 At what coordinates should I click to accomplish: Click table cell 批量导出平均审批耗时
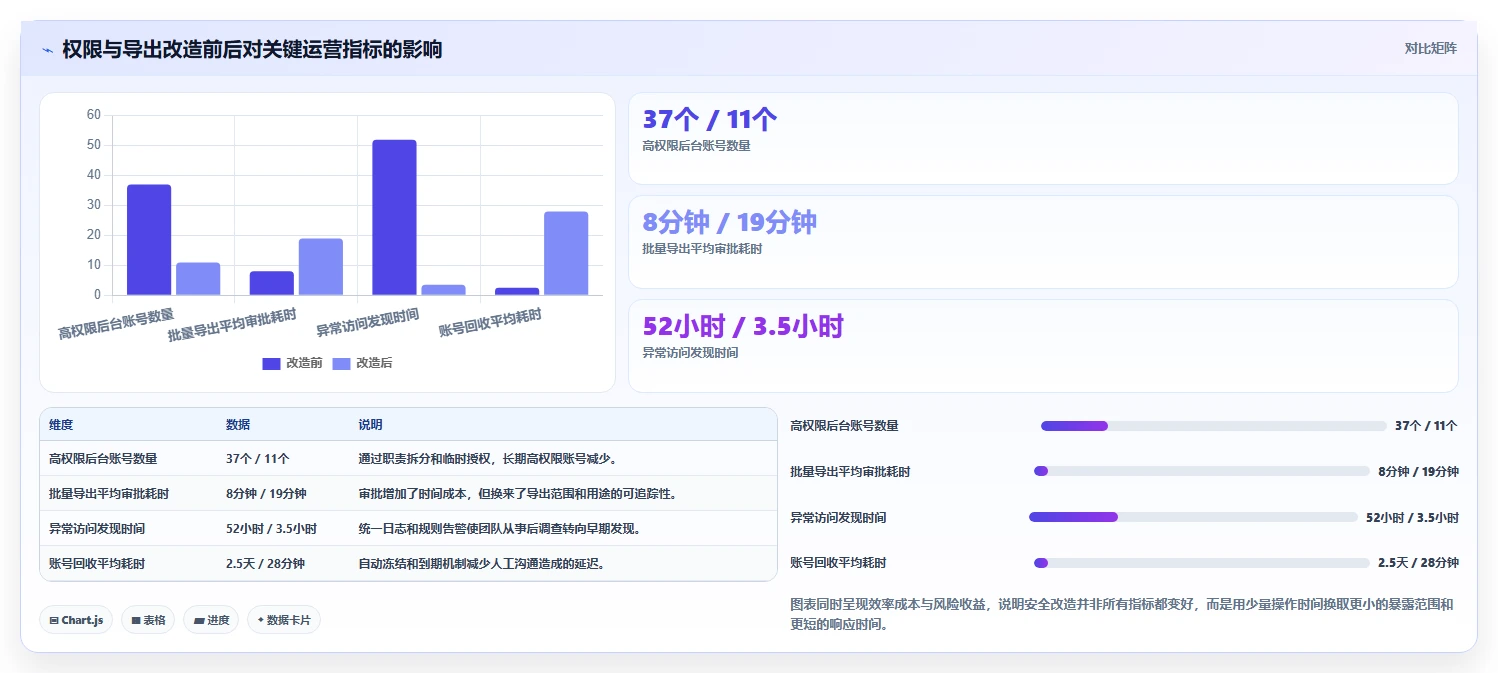[x=109, y=494]
